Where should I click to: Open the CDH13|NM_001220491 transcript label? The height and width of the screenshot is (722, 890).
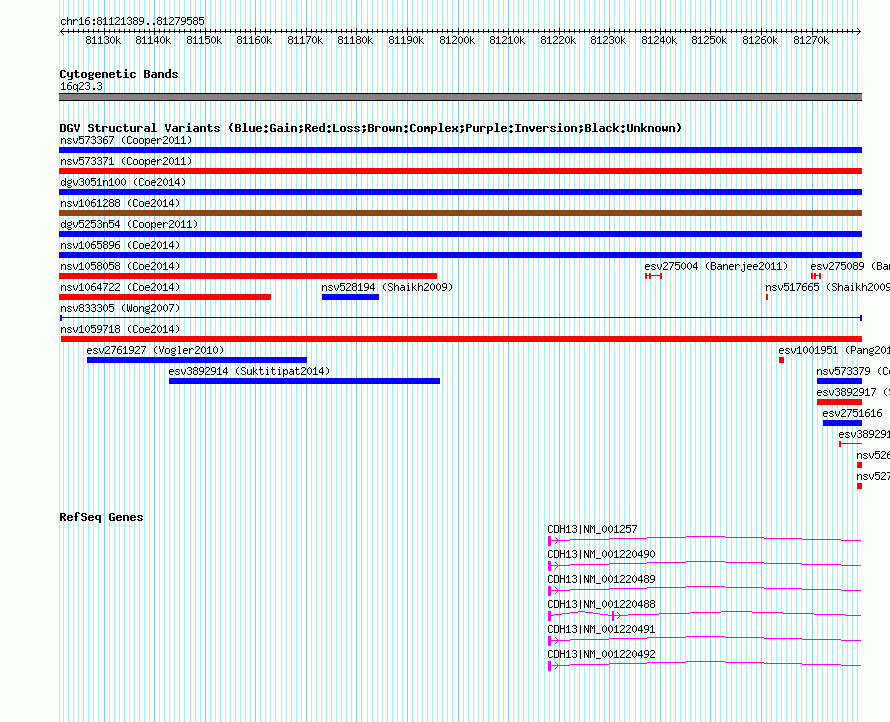(601, 629)
